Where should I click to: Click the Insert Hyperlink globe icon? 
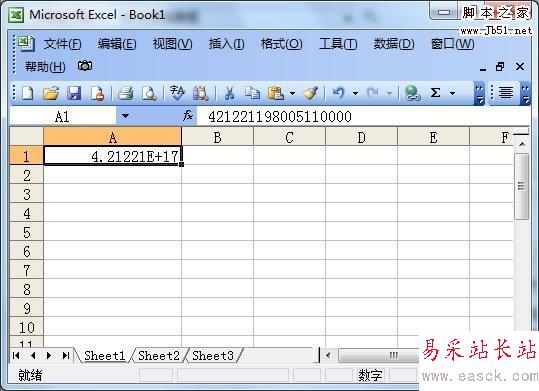coord(412,93)
